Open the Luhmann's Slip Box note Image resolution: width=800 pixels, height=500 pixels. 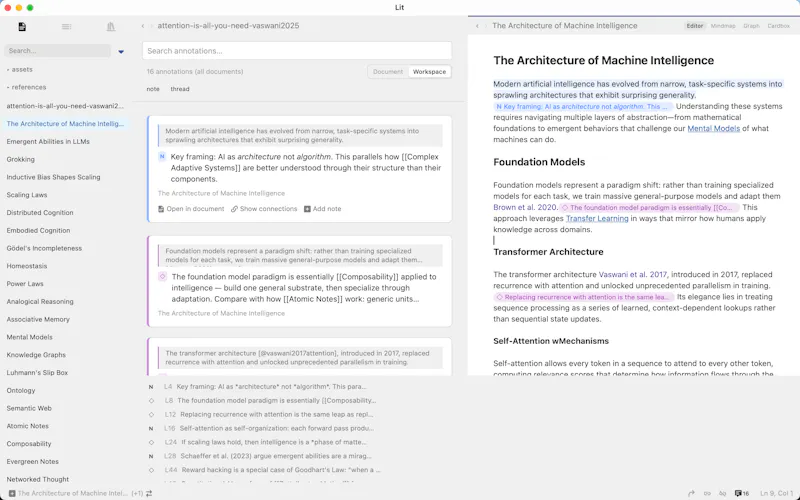click(37, 373)
